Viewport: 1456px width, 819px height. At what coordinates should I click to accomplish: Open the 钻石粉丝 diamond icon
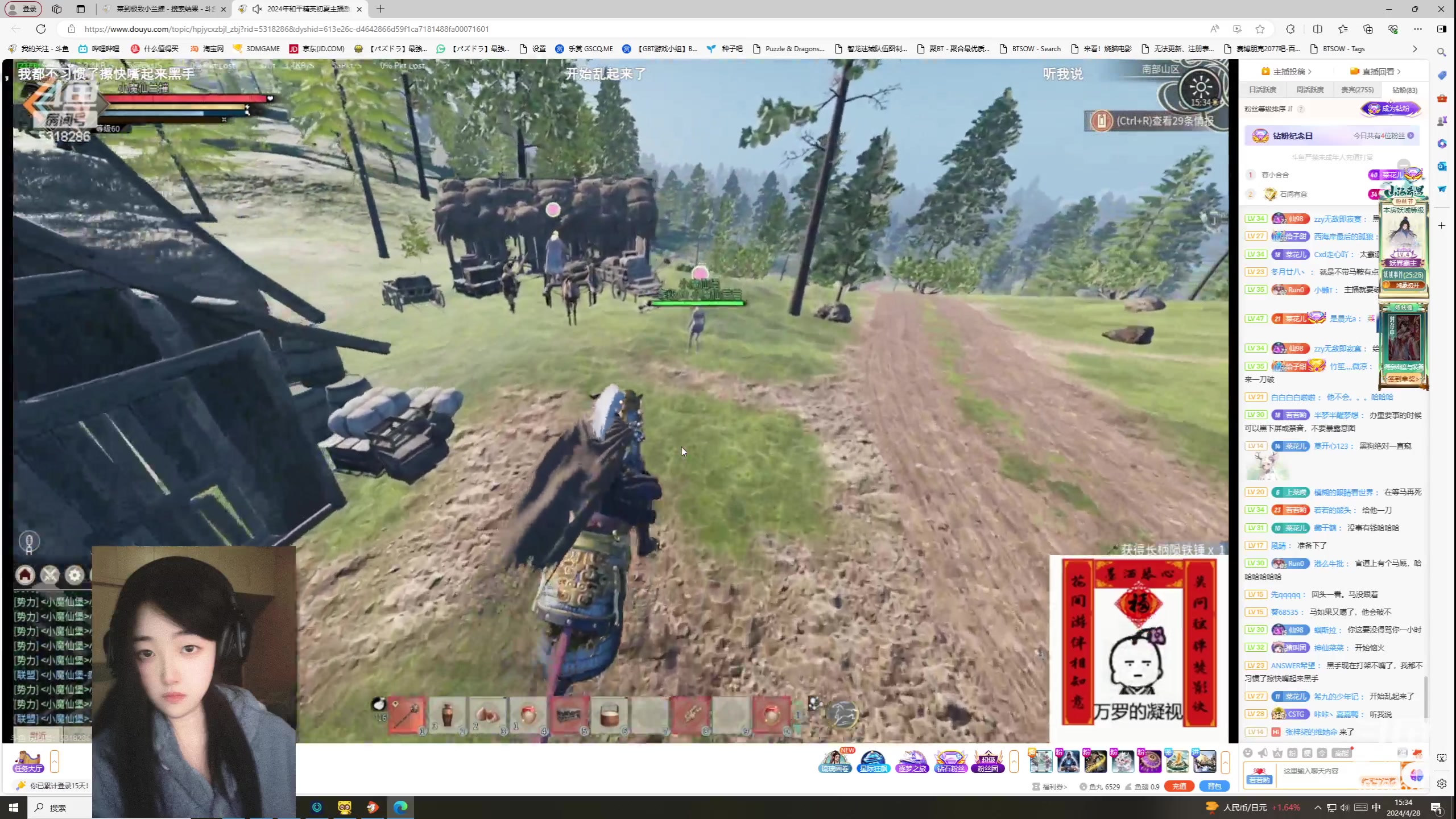950,760
